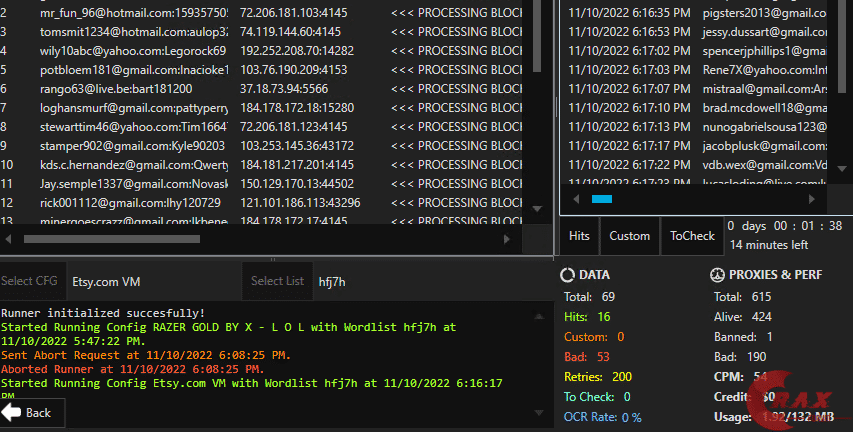Click the Sent Abort Request log line

click(147, 355)
